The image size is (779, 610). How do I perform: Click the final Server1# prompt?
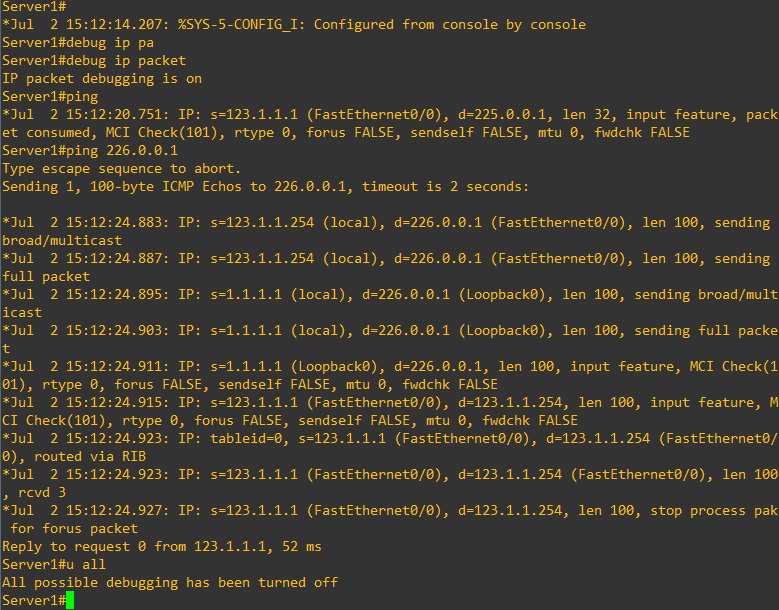(x=34, y=600)
